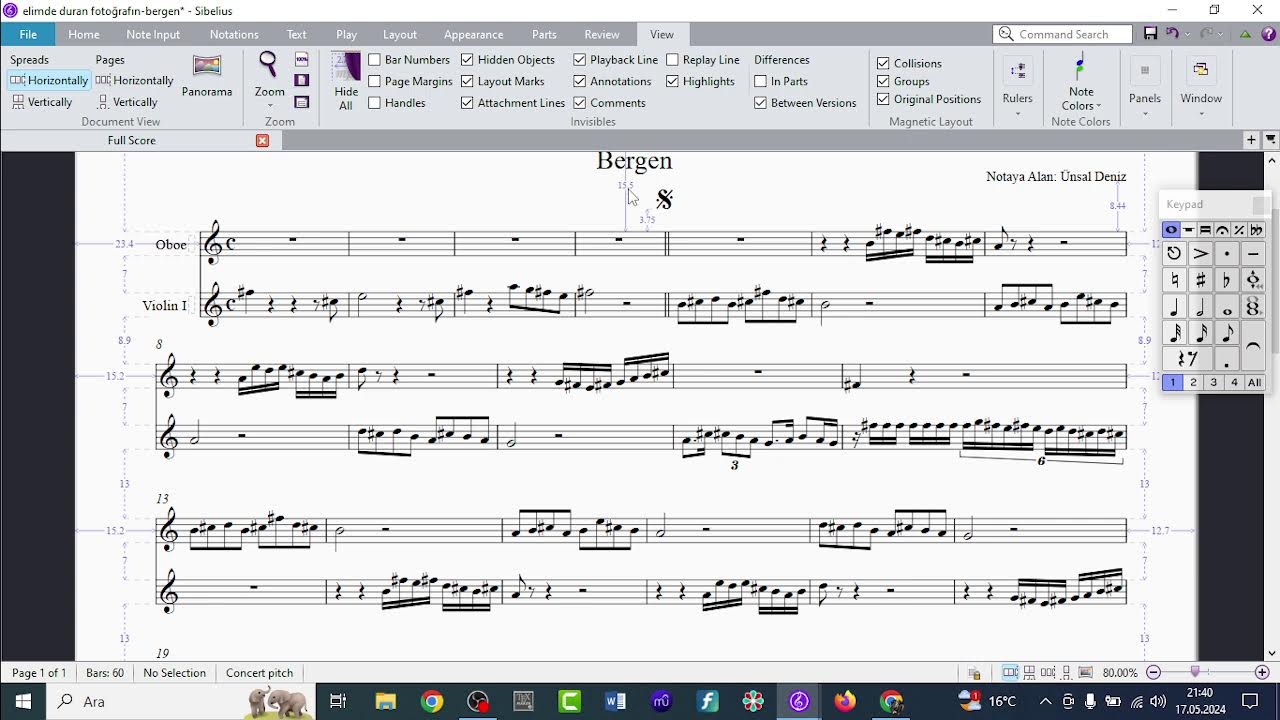Viewport: 1280px width, 720px height.
Task: Switch to the Review tab
Action: point(602,34)
